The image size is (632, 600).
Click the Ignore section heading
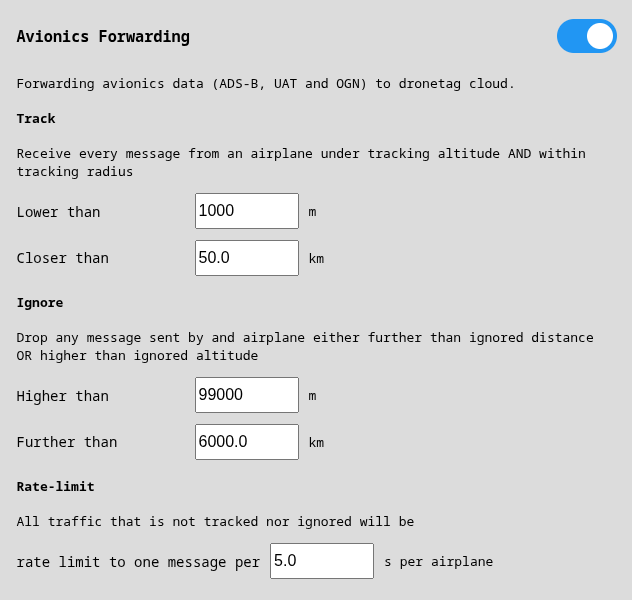pos(40,302)
